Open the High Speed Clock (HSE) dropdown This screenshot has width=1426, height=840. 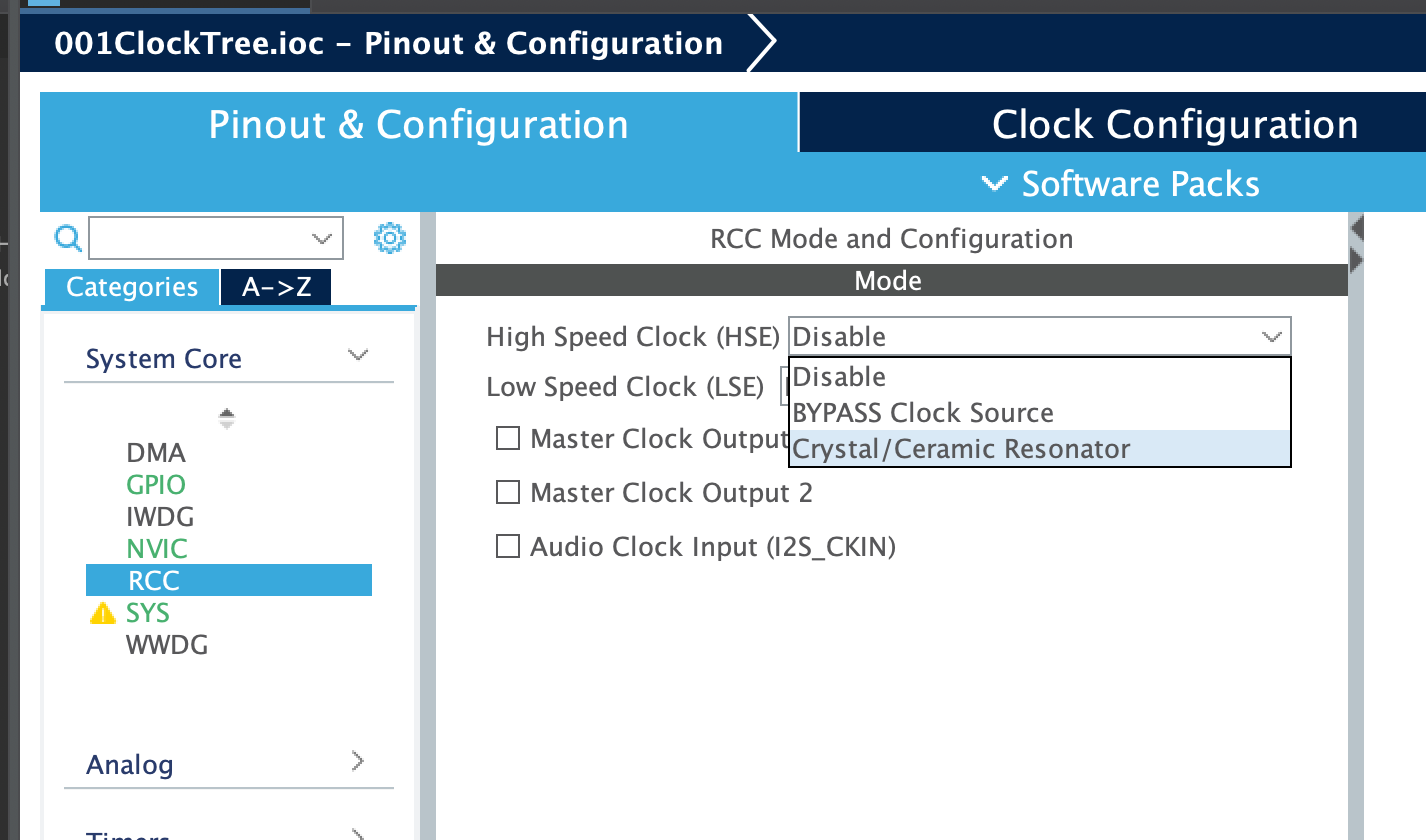(1039, 337)
